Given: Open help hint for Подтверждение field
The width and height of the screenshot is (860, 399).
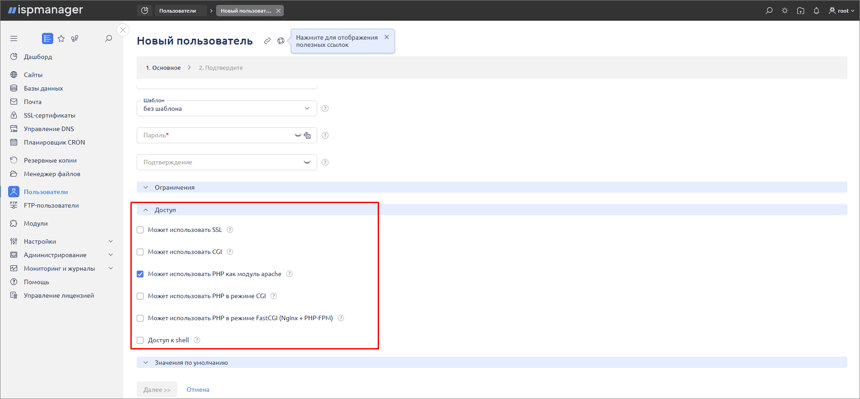Looking at the screenshot, I should coord(325,162).
